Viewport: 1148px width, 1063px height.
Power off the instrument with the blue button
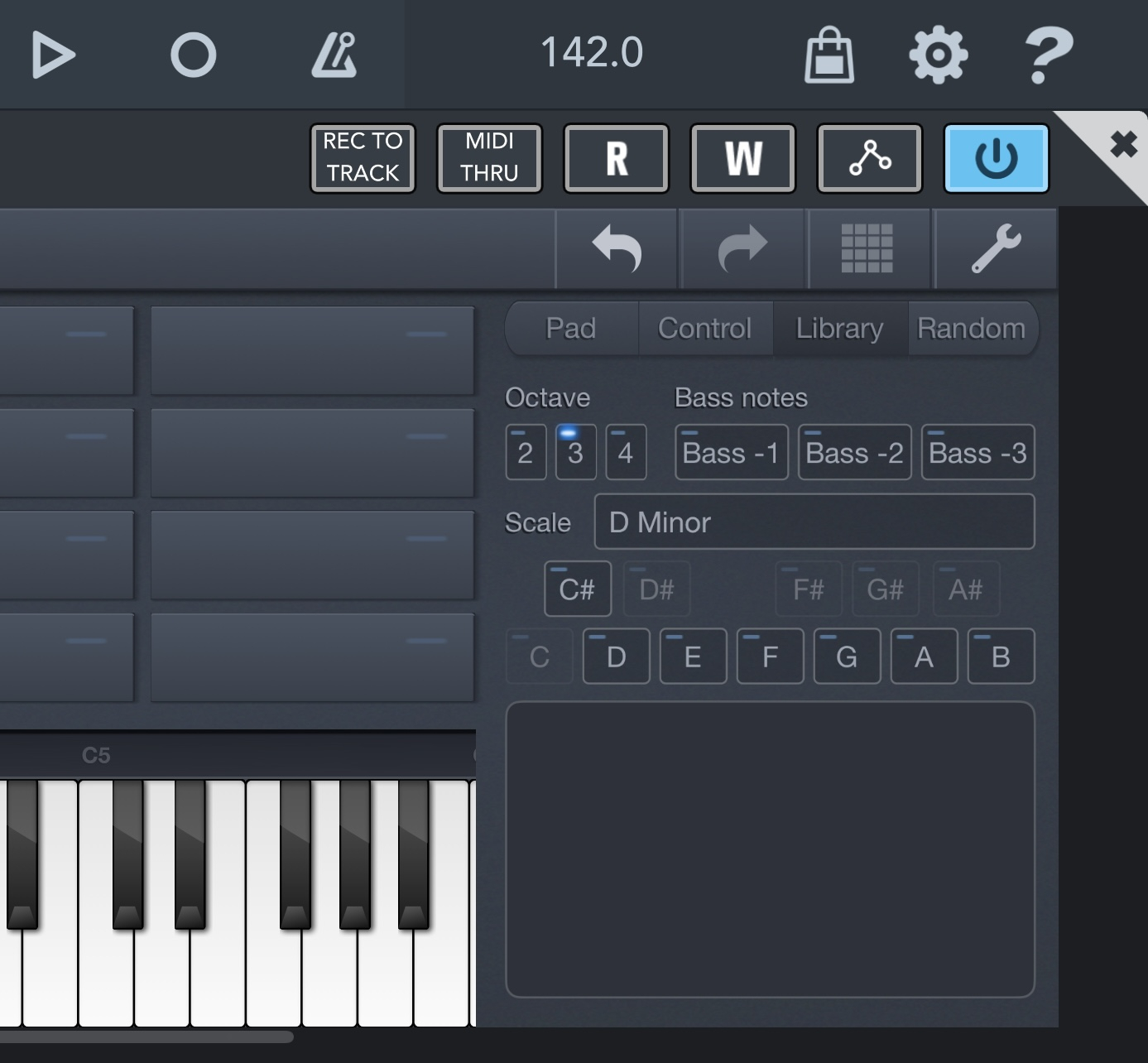996,158
